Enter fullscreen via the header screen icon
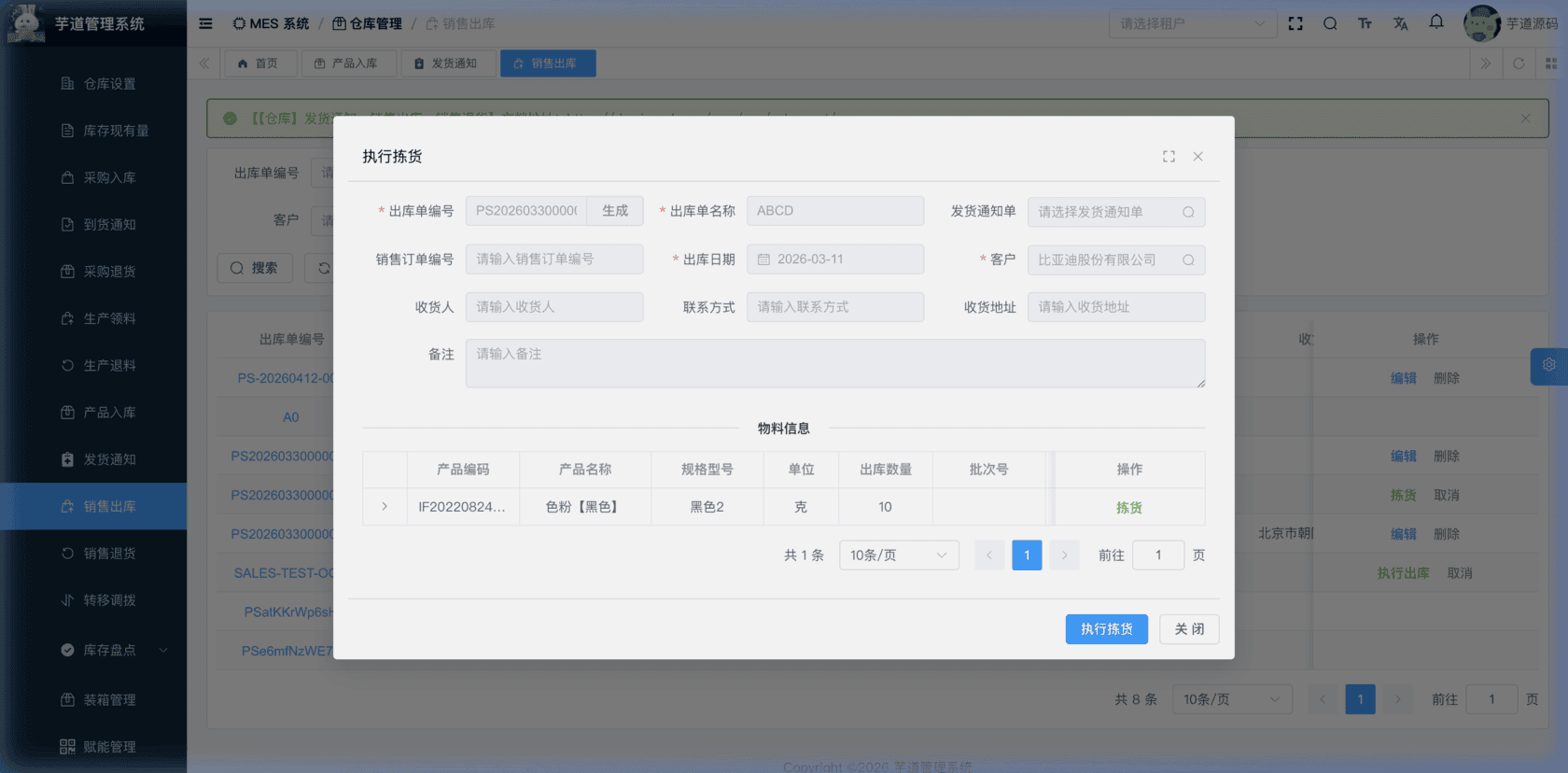The image size is (1568, 773). pyautogui.click(x=1295, y=23)
